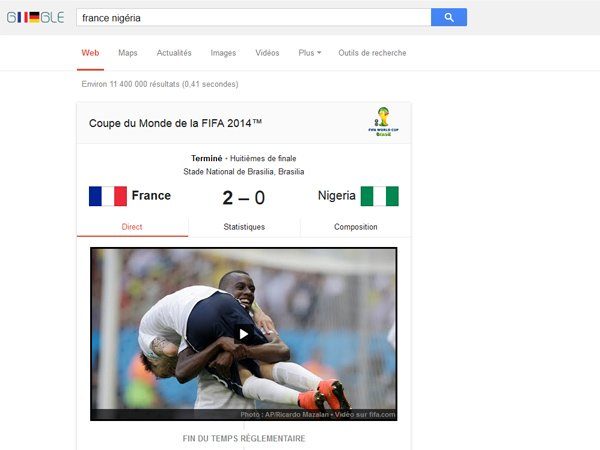Open the Google doodle logo
The height and width of the screenshot is (450, 600).
coord(36,17)
